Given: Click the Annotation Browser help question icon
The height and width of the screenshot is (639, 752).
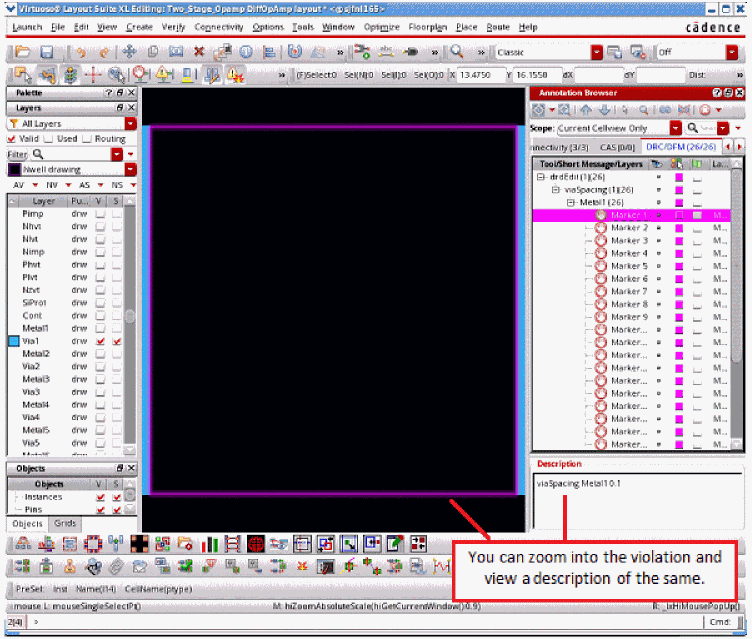Looking at the screenshot, I should click(717, 93).
